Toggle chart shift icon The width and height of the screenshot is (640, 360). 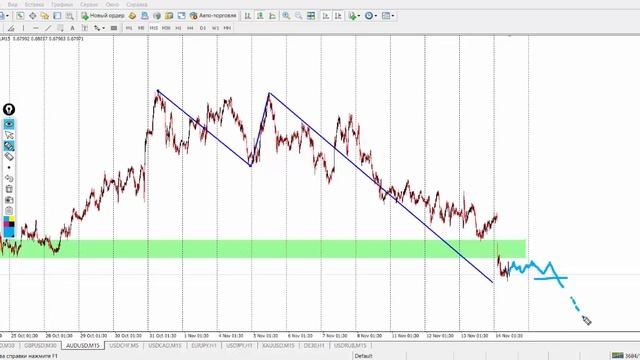(338, 16)
